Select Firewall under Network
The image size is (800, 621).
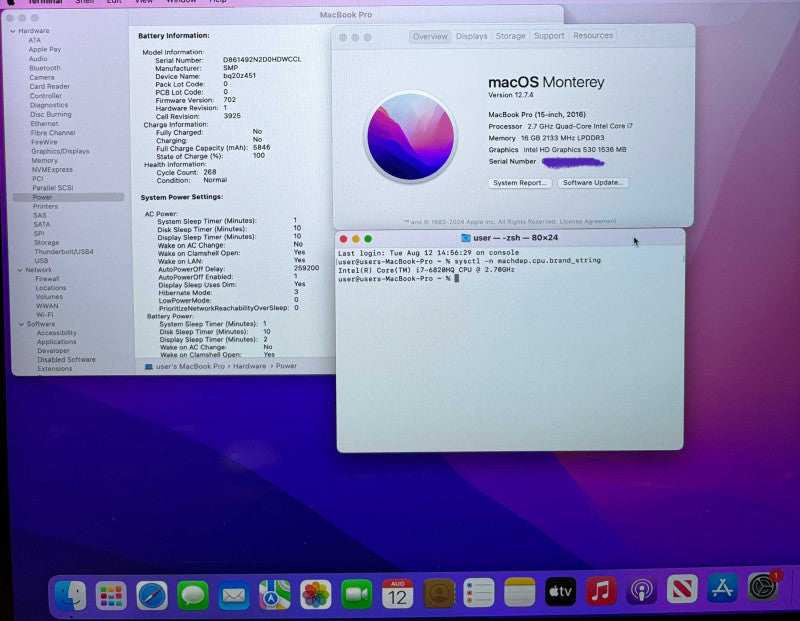point(47,279)
